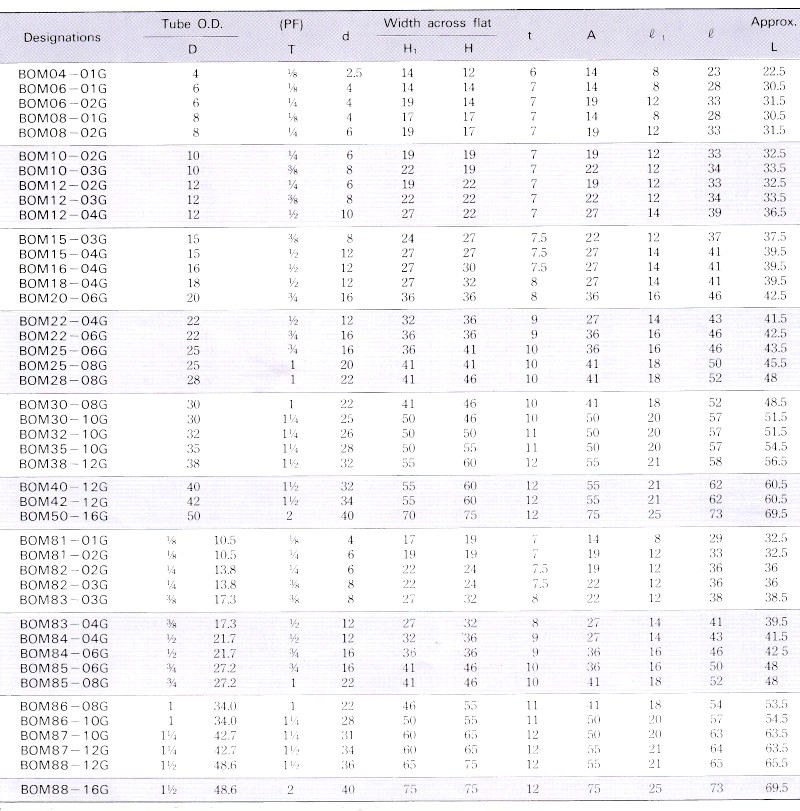Select the Approx. column header
The image size is (800, 811).
pos(774,22)
